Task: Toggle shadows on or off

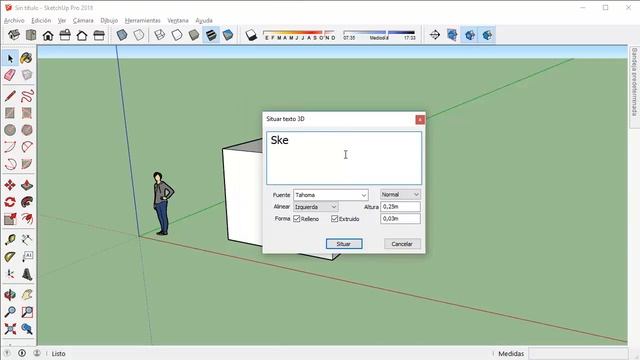Action: tap(251, 35)
